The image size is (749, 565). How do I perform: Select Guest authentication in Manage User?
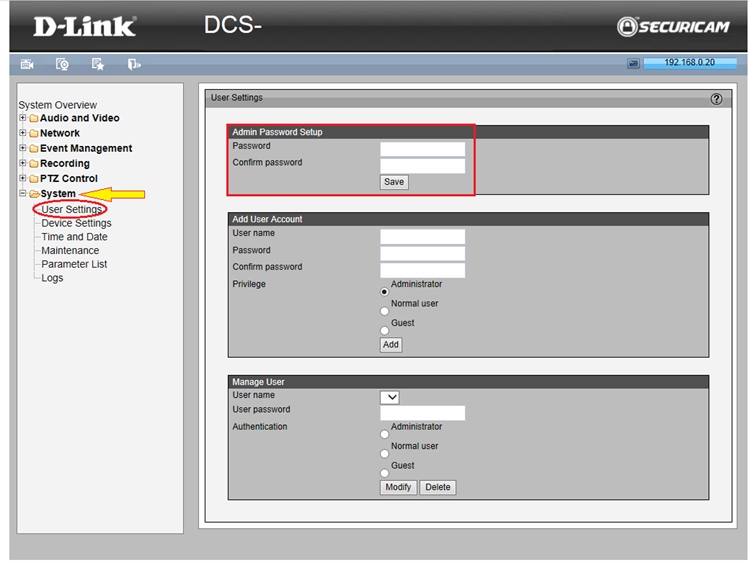point(385,473)
